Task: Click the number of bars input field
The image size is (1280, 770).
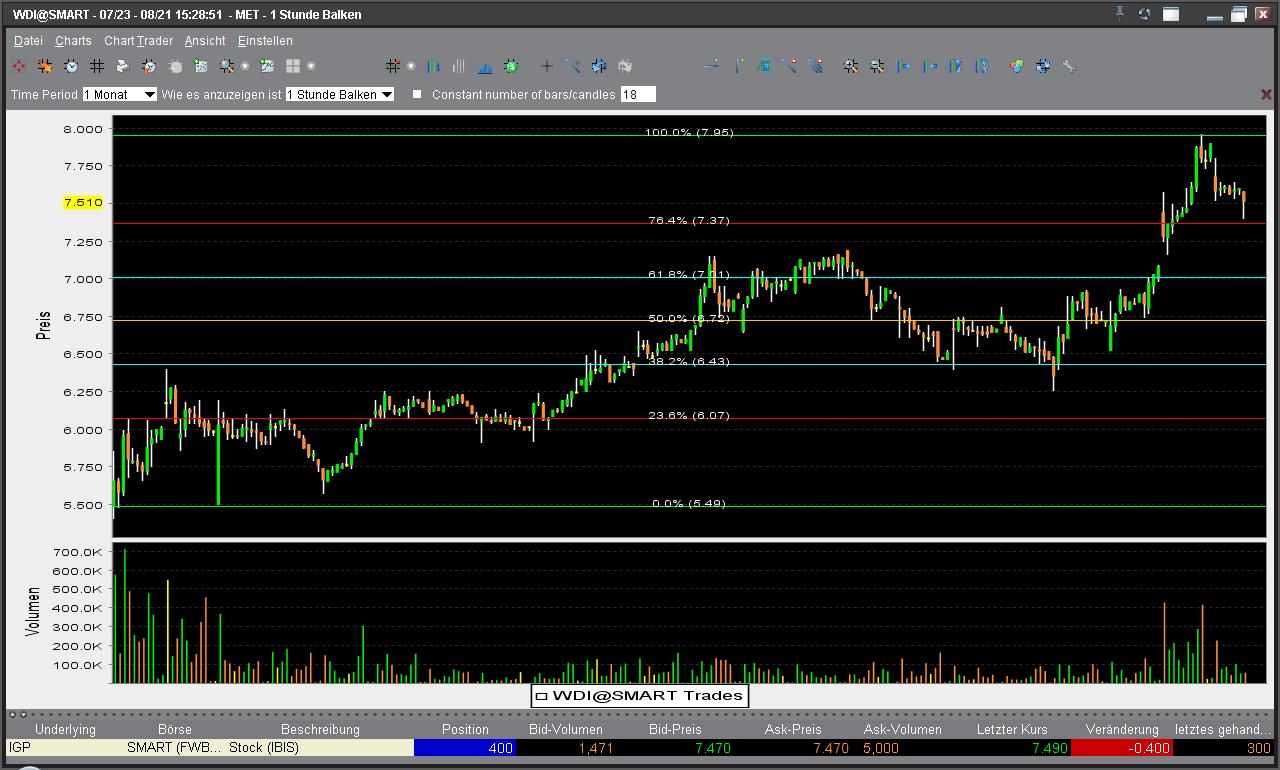Action: (x=638, y=94)
